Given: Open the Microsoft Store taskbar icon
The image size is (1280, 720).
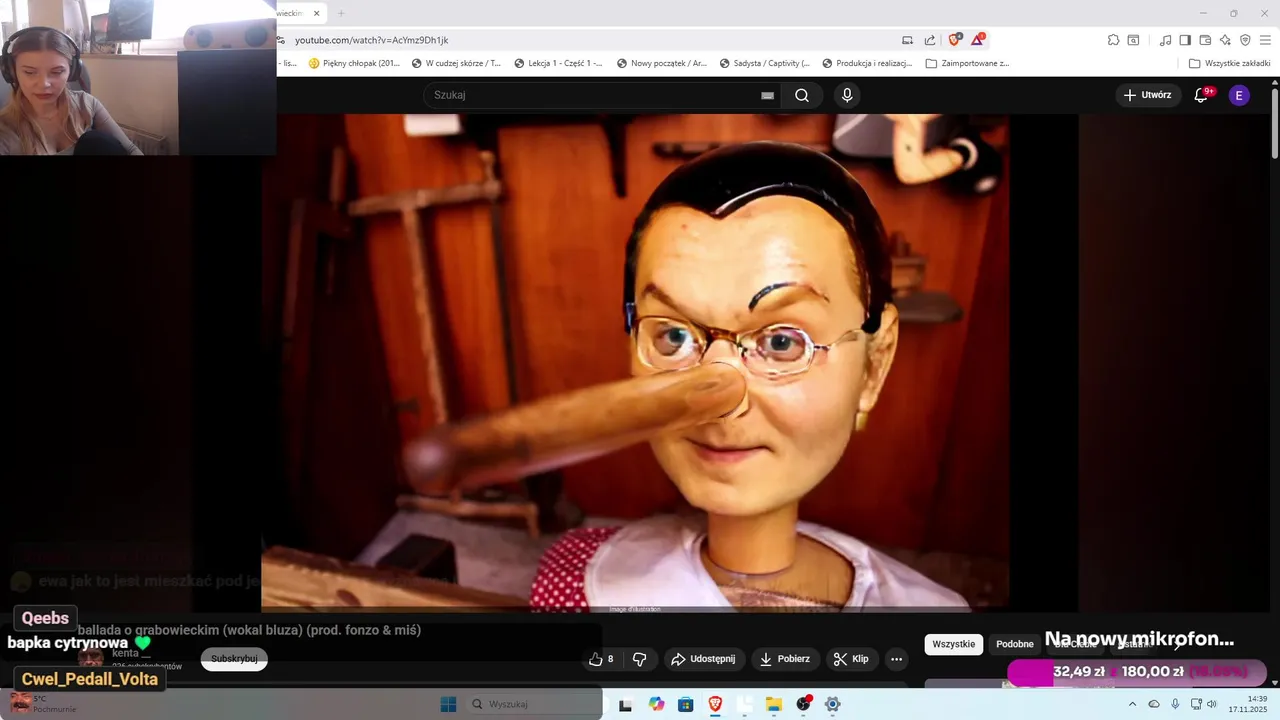Looking at the screenshot, I should [x=686, y=704].
